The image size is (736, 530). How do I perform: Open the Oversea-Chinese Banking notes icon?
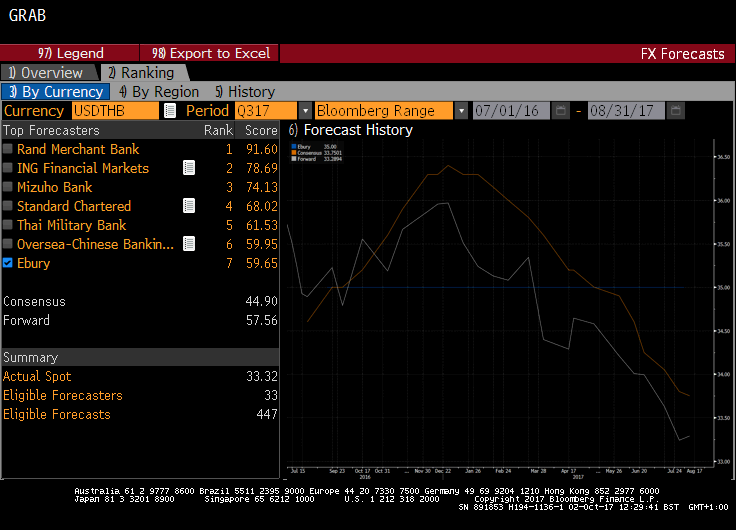click(x=189, y=244)
